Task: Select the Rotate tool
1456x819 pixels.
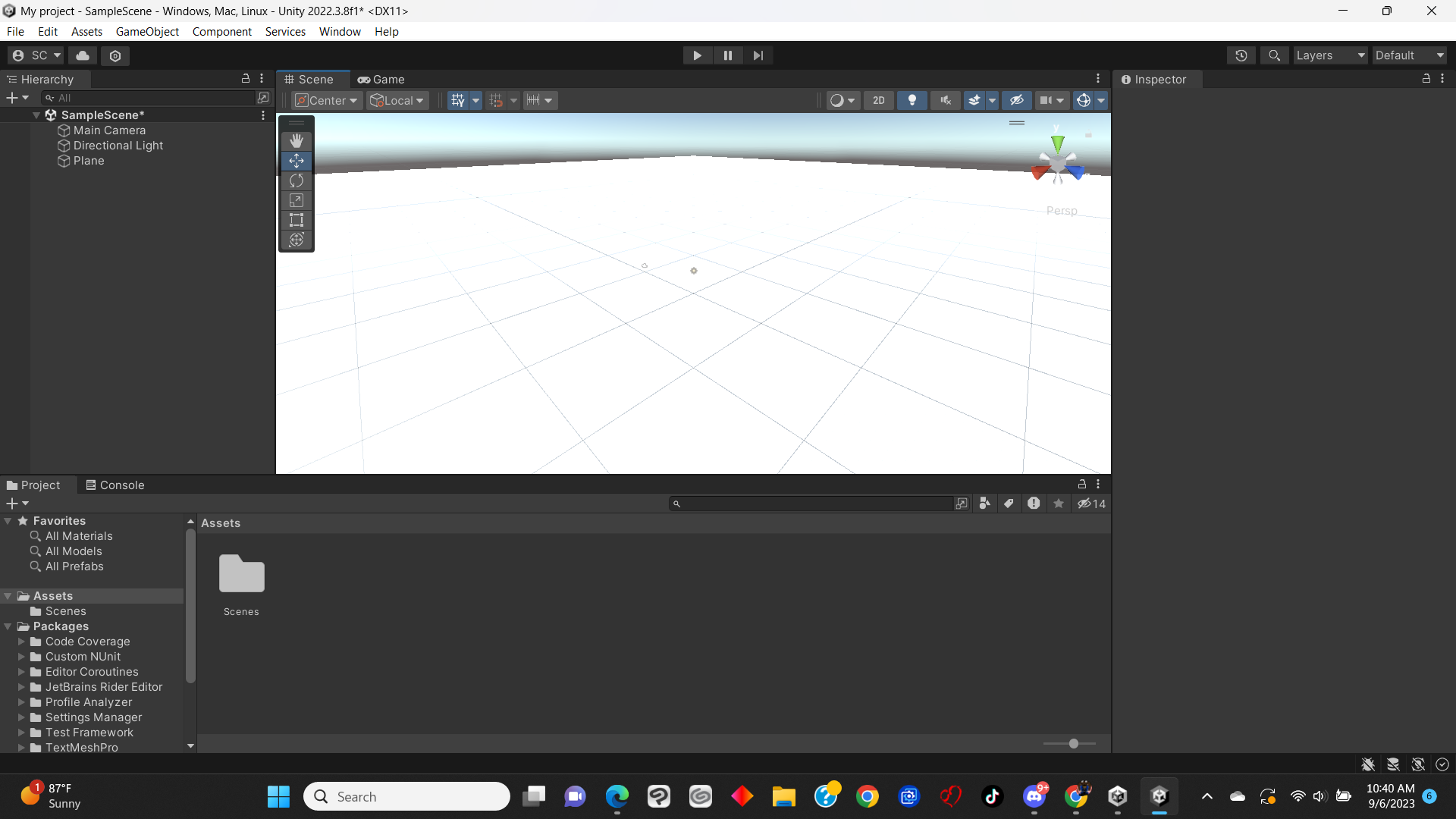Action: coord(297,180)
